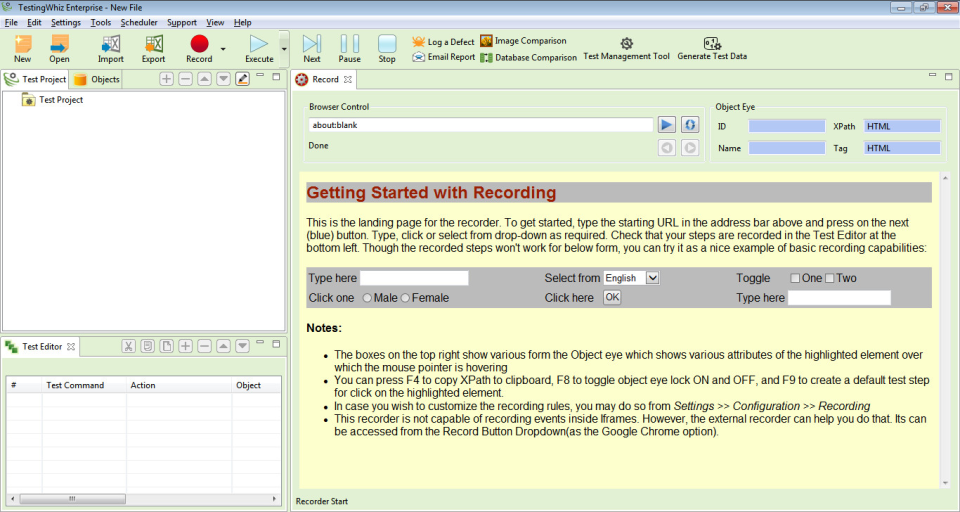960x512 pixels.
Task: Click the Import toolbar icon
Action: click(111, 48)
